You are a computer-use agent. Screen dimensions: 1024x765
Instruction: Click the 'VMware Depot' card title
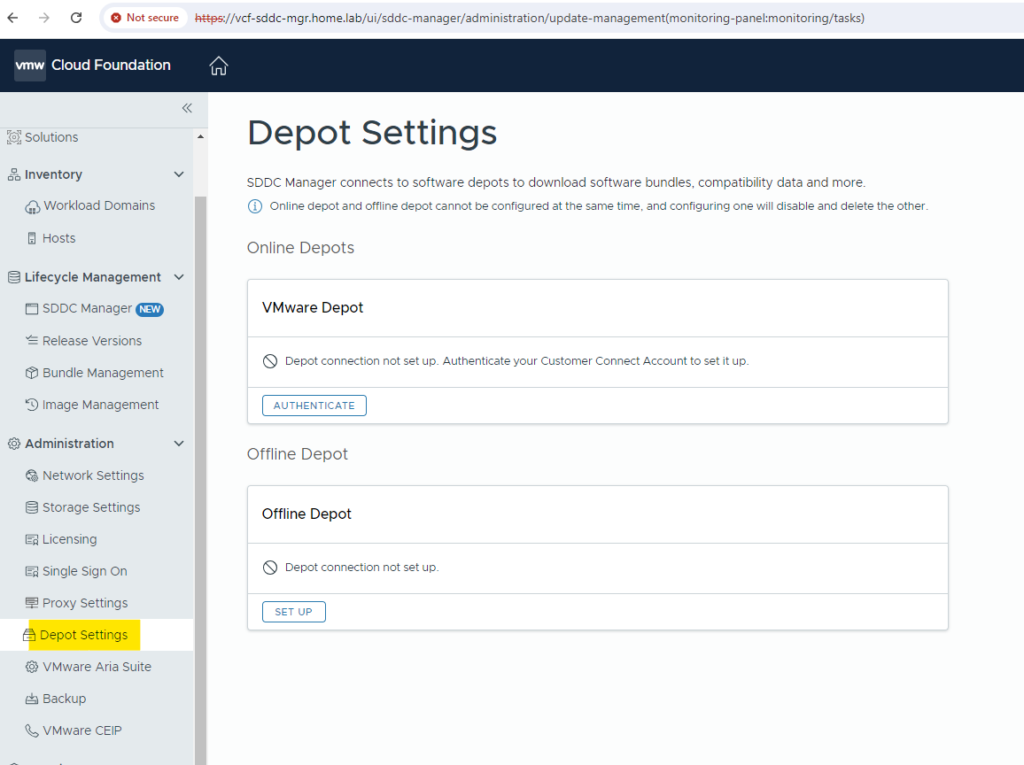point(313,308)
